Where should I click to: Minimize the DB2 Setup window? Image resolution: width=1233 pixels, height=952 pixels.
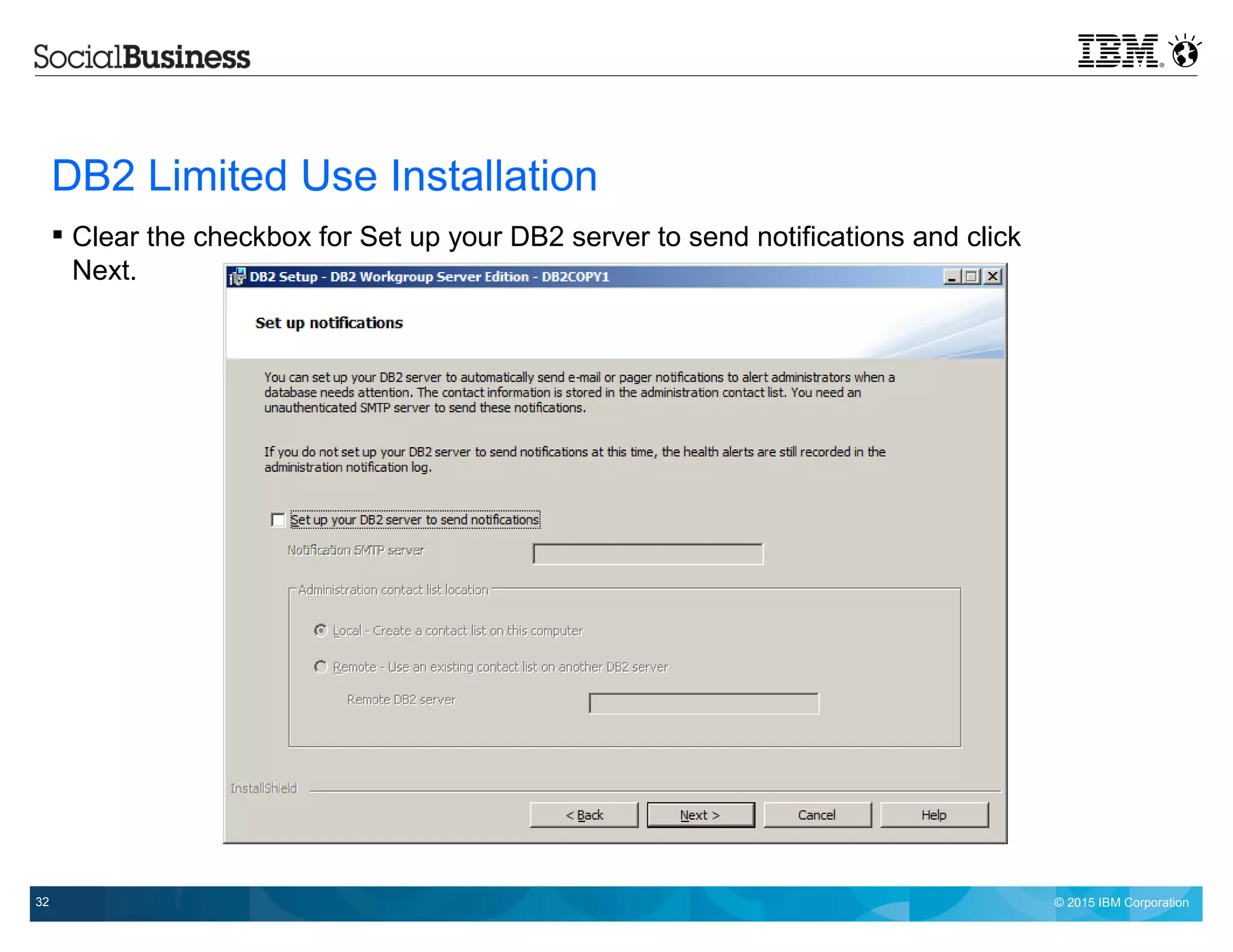(952, 277)
